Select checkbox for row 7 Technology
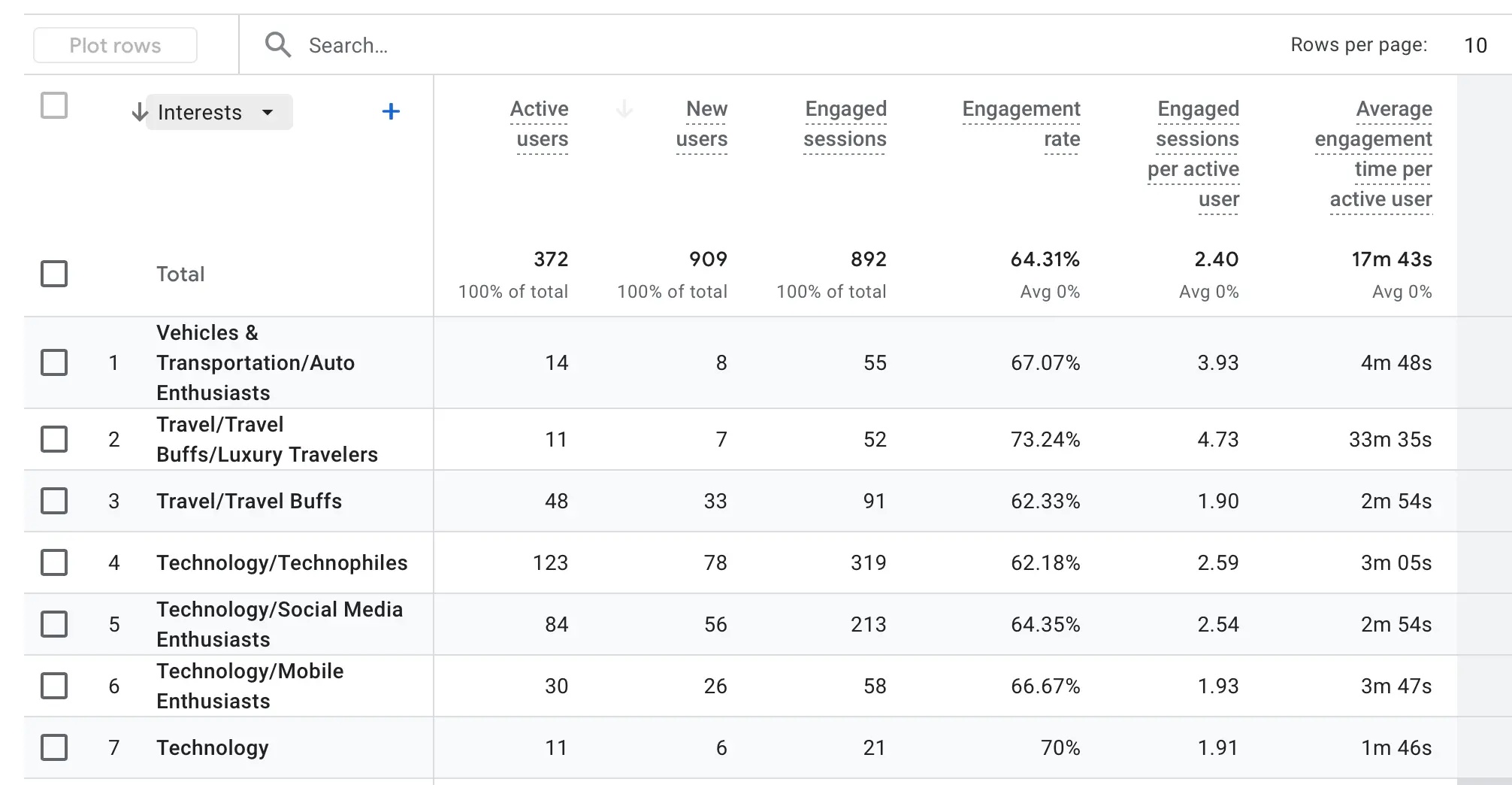Screen dimensions: 1512x785 click(x=54, y=747)
